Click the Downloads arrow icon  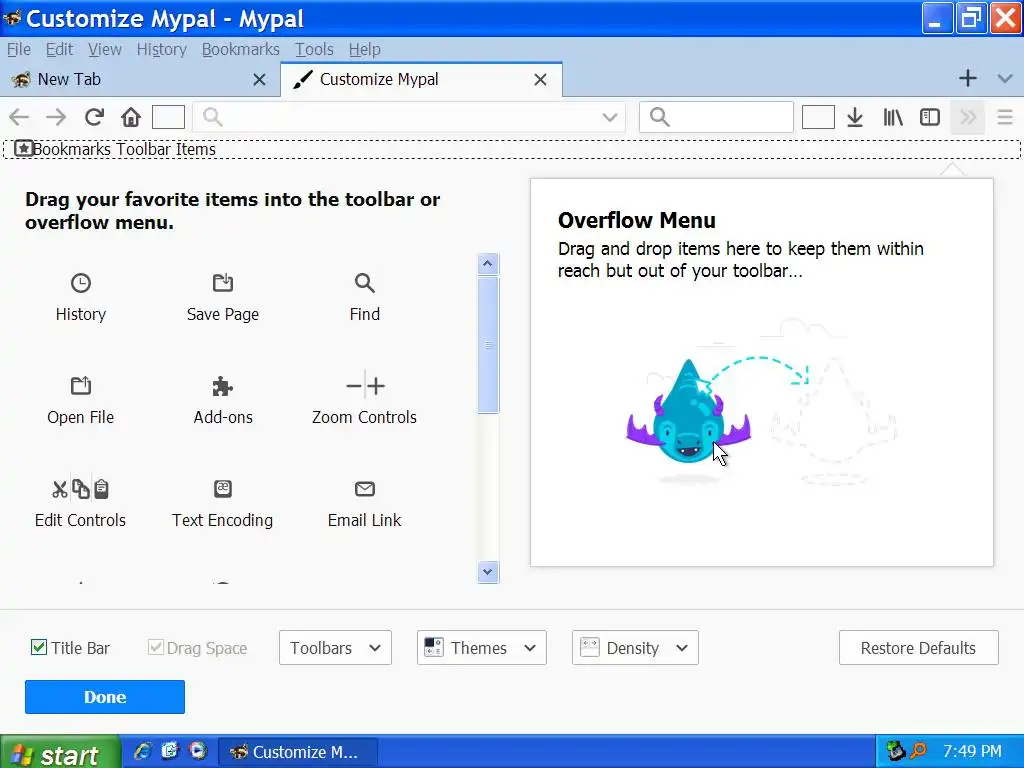[x=855, y=118]
